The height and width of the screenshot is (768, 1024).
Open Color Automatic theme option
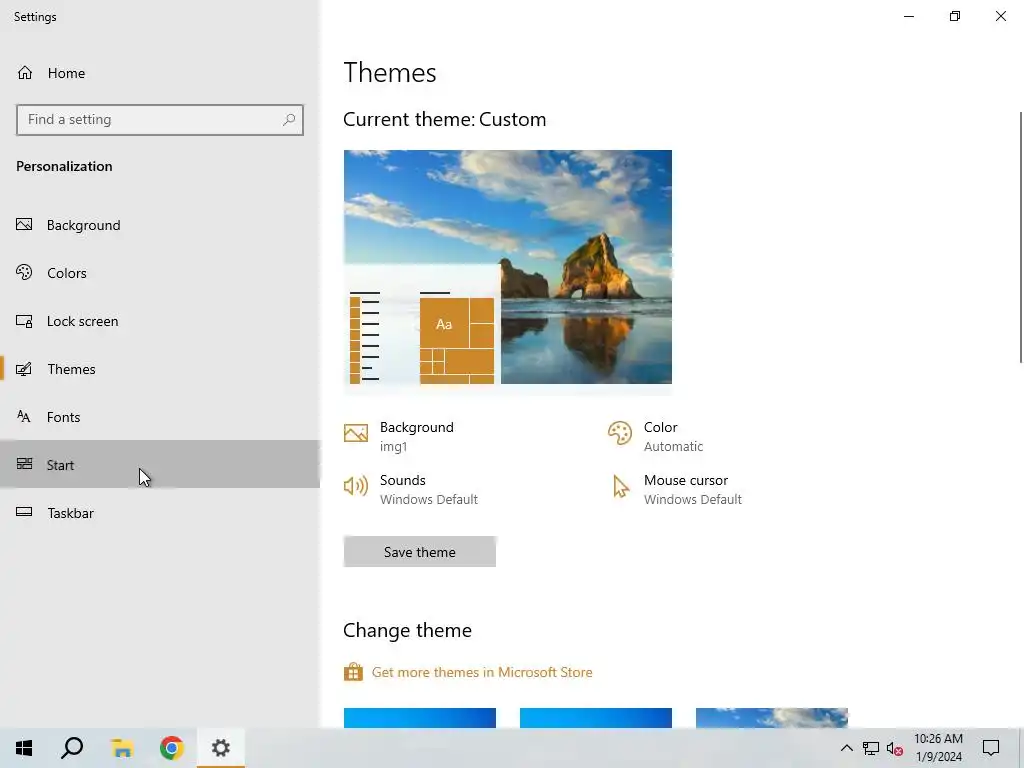(656, 436)
